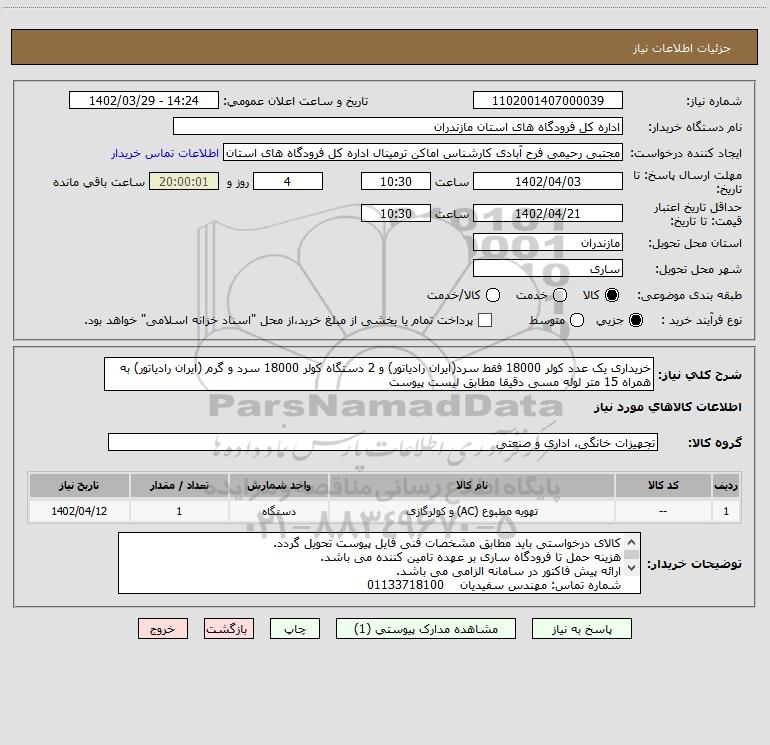Click the تاریخ نیاز column header

79,486
